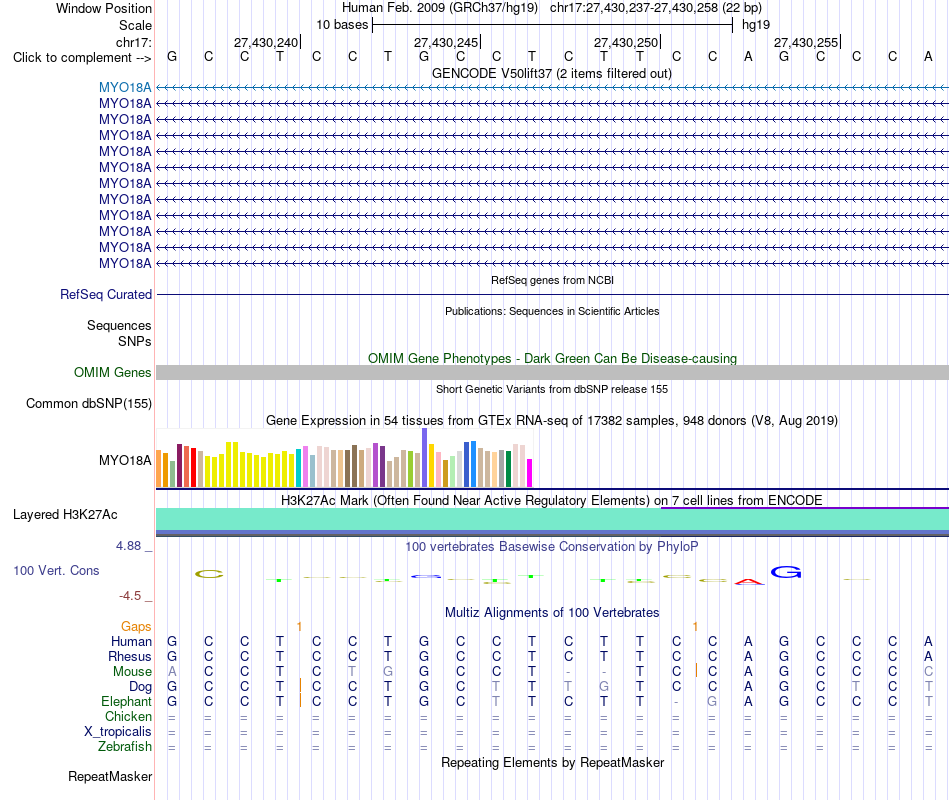Click the Rhesus species alignment label
The width and height of the screenshot is (950, 800).
click(130, 656)
